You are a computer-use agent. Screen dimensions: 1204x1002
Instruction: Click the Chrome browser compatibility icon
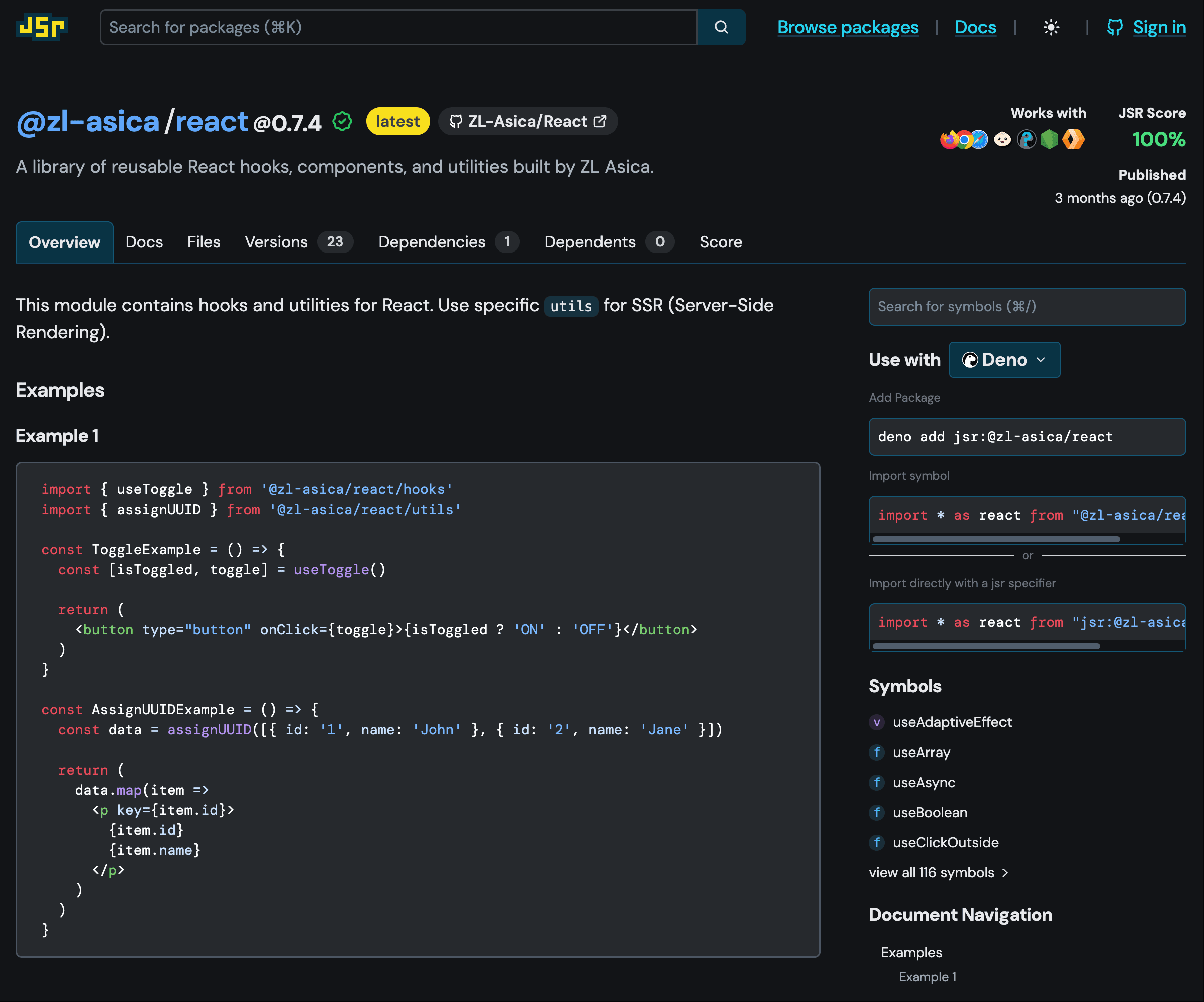[964, 139]
